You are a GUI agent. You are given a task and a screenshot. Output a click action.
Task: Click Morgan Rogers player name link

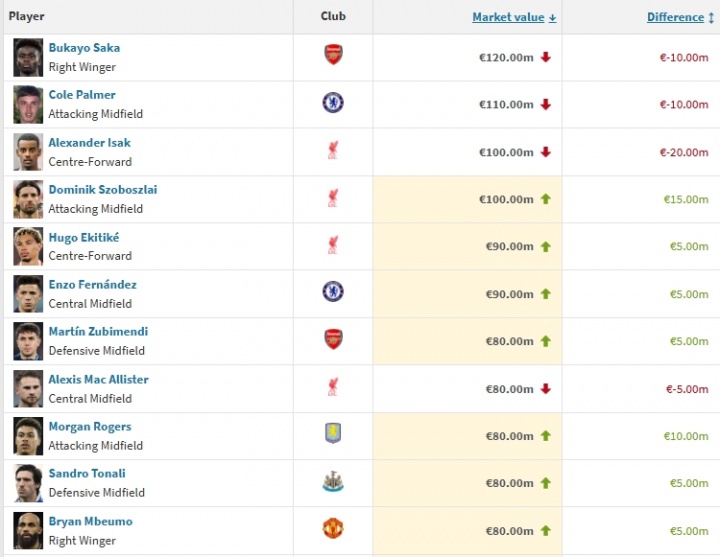(89, 426)
